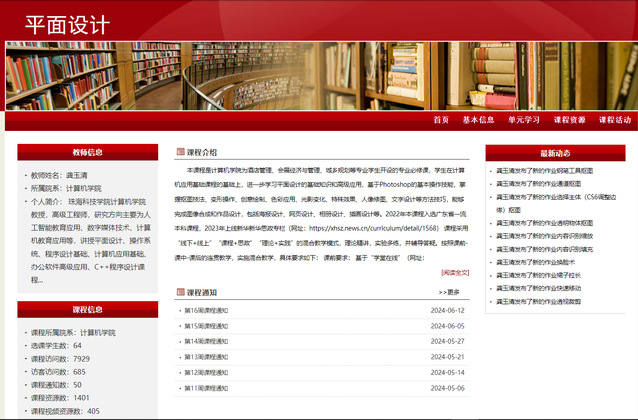
Task: Open the 首页 navigation item
Action: click(441, 120)
